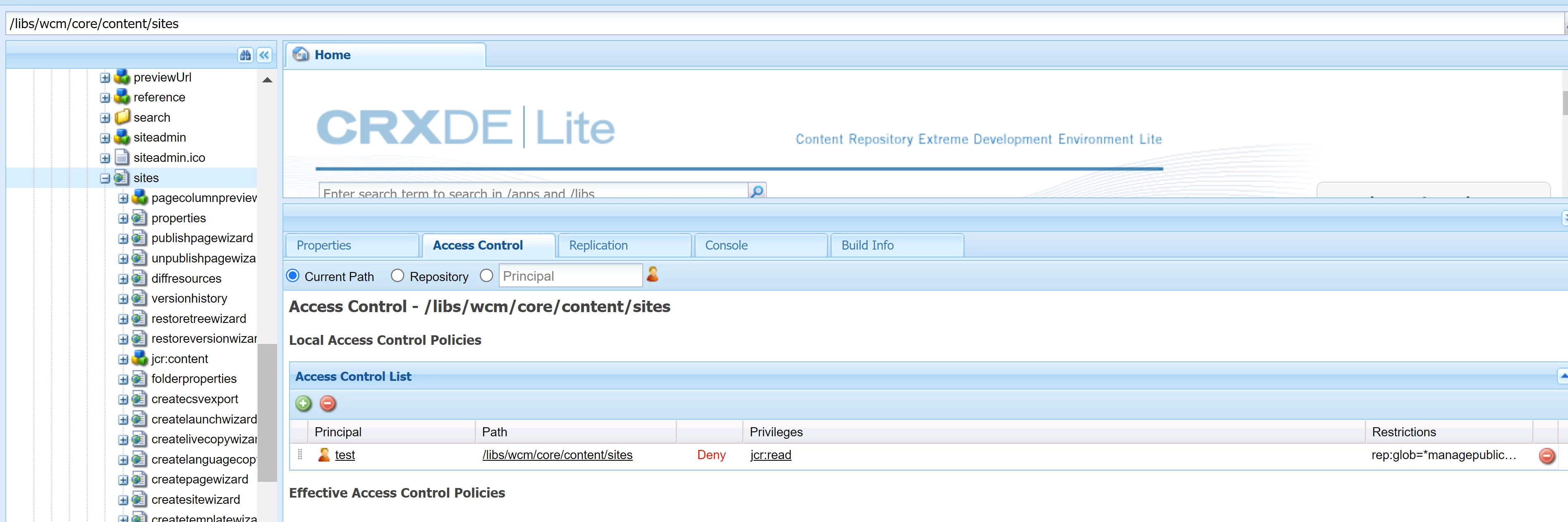Select the Repository radio button
1568x522 pixels.
(x=397, y=276)
